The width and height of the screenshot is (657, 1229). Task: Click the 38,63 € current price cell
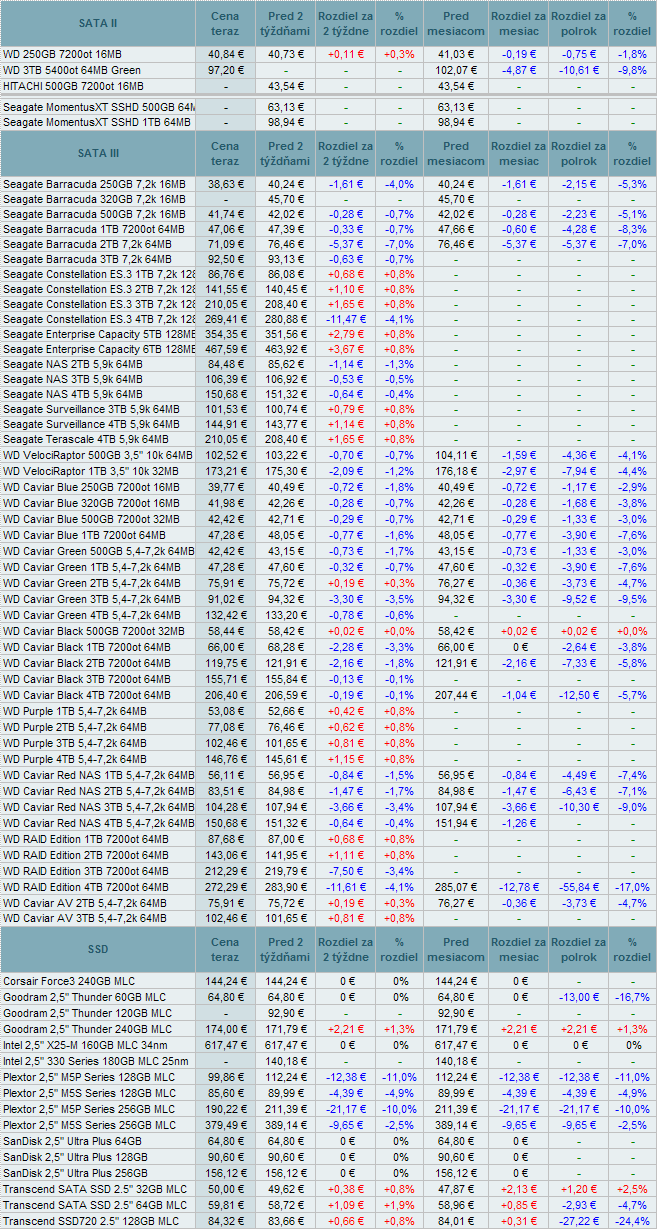coord(225,184)
